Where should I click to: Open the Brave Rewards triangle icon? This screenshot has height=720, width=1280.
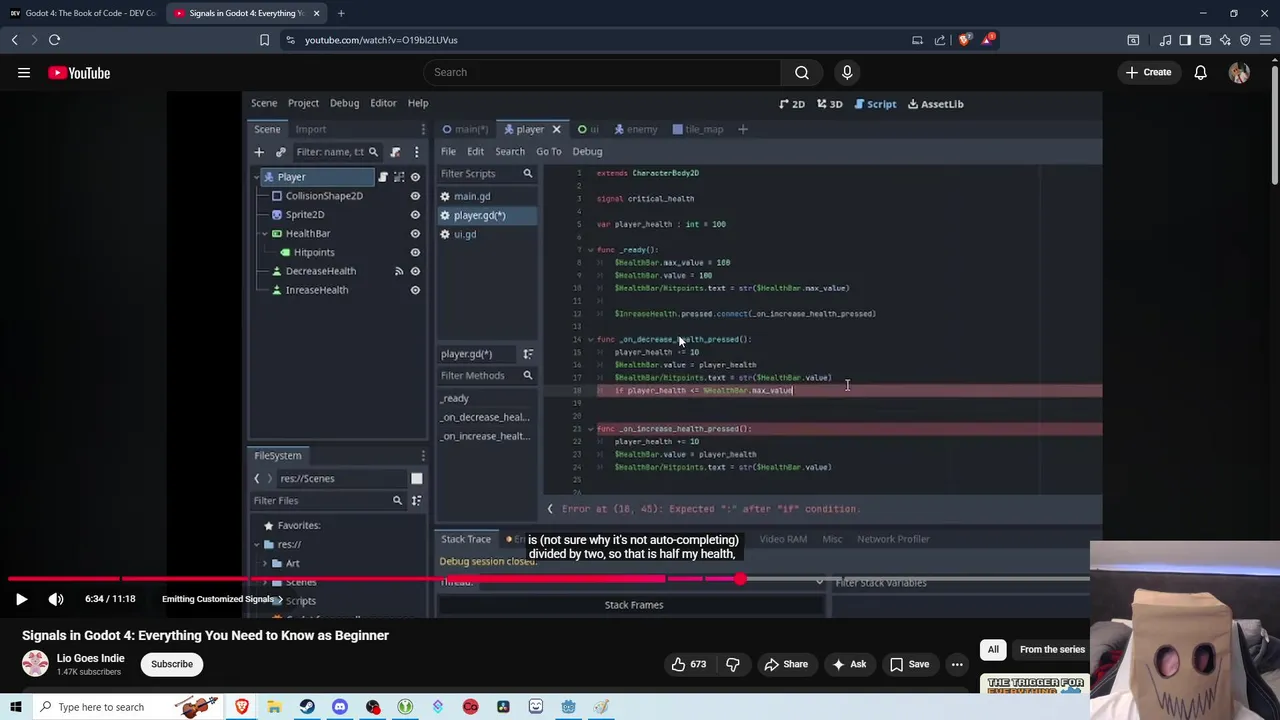pyautogui.click(x=988, y=40)
